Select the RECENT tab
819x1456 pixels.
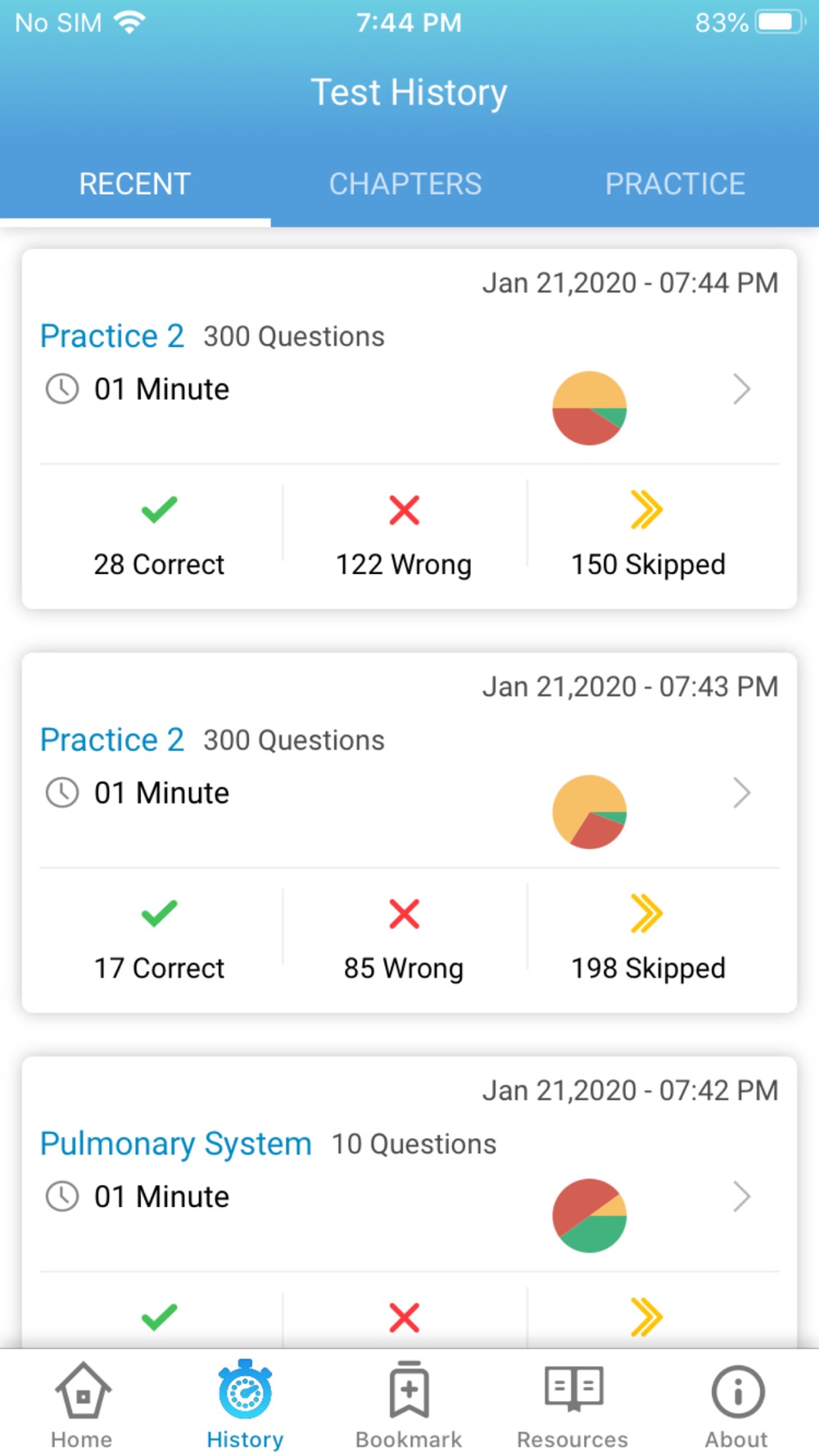point(135,184)
